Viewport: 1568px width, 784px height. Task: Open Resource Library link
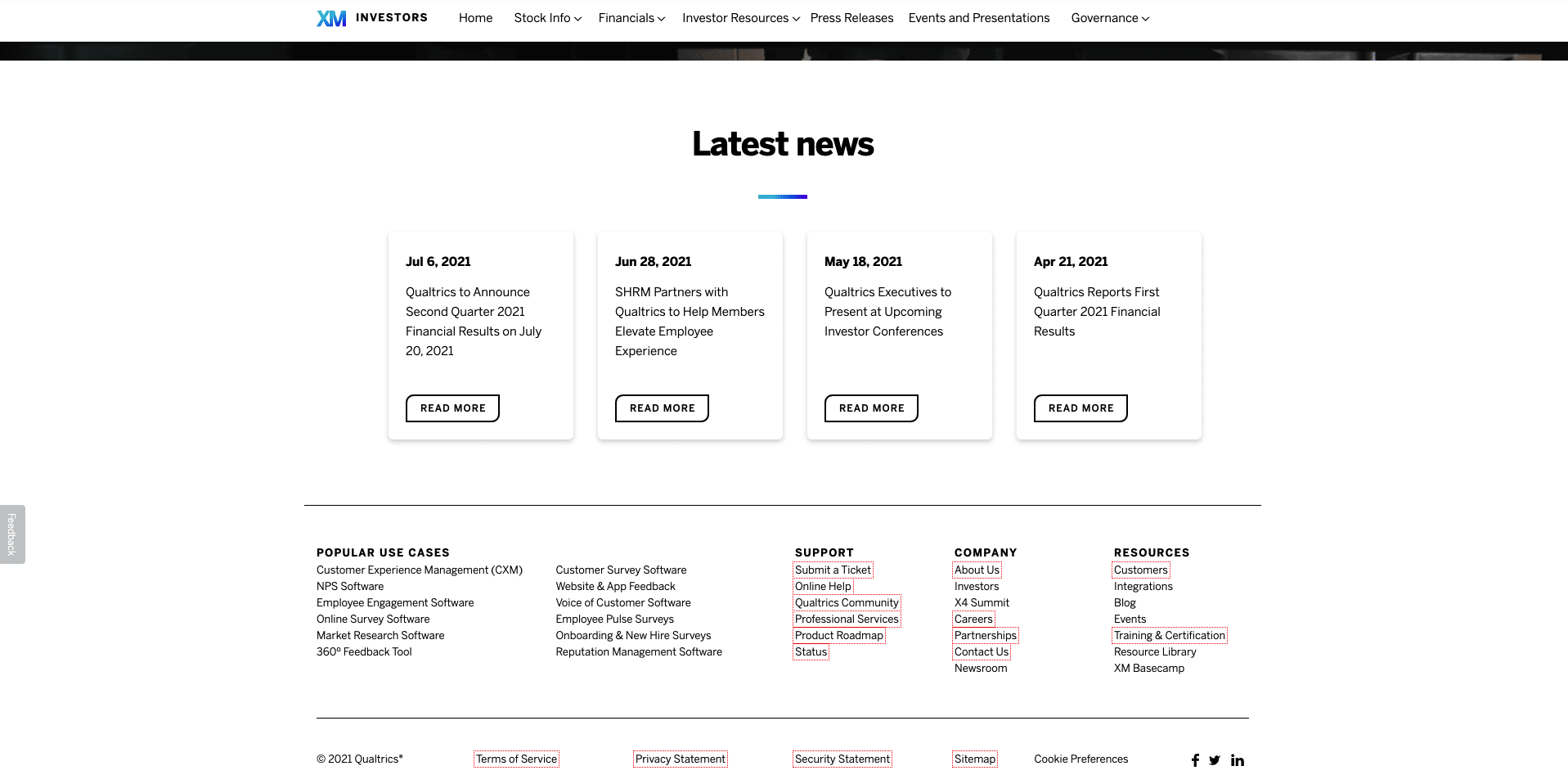pyautogui.click(x=1155, y=652)
